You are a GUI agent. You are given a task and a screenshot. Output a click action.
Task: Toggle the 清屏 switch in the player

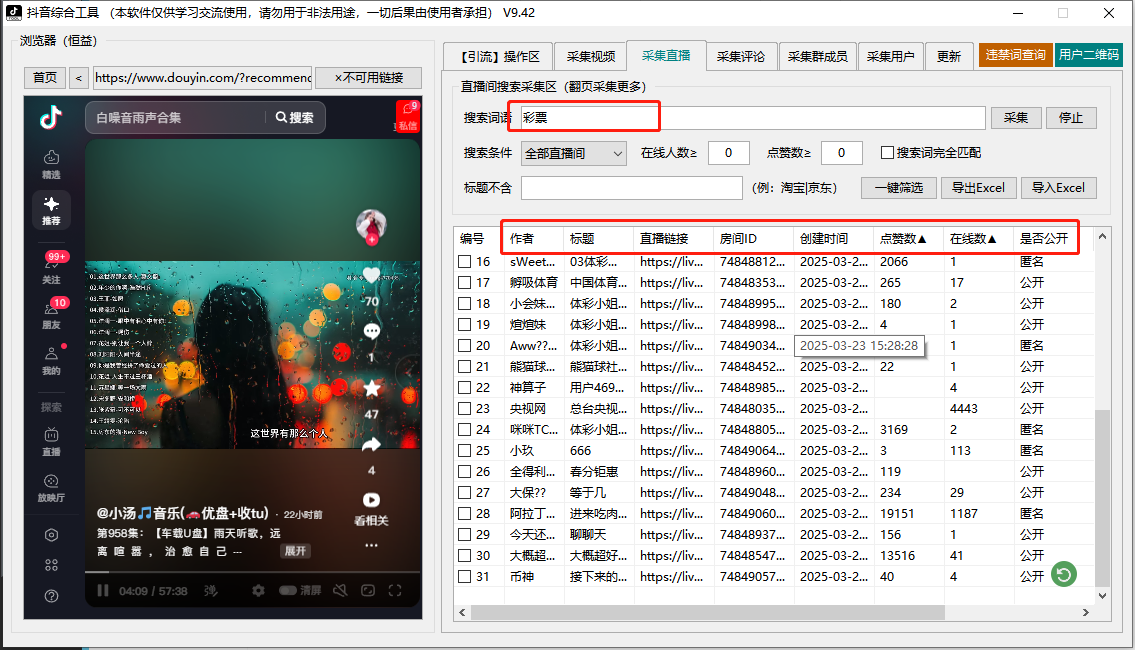(289, 591)
